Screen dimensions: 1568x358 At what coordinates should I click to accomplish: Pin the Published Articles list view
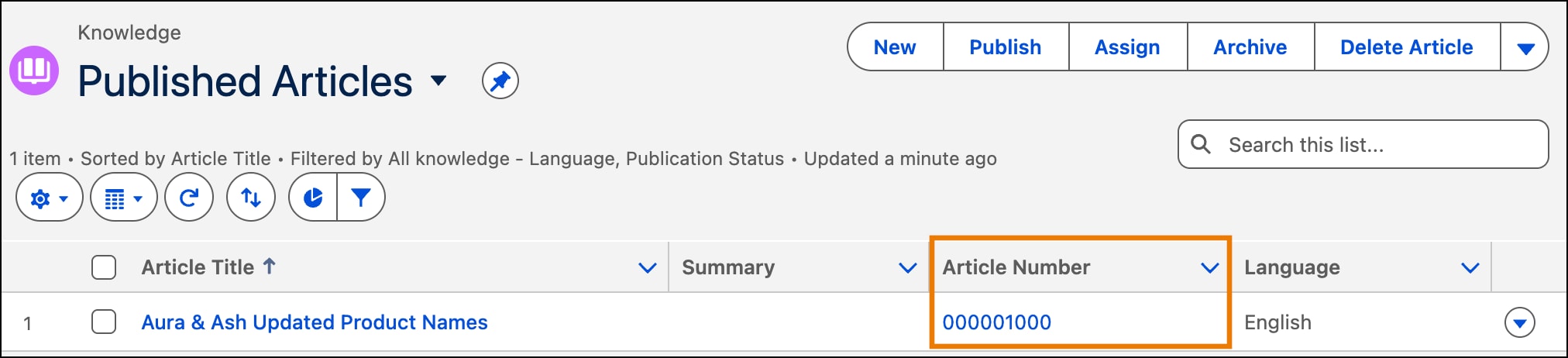tap(500, 81)
